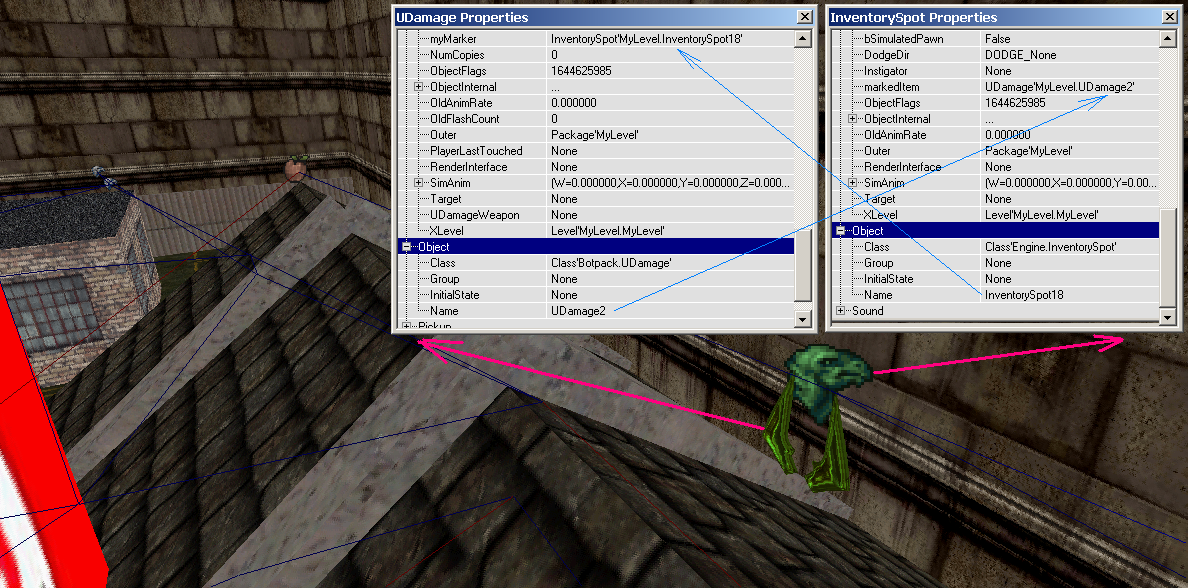Image resolution: width=1188 pixels, height=588 pixels.
Task: Select Name row in UDamage Properties
Action: pyautogui.click(x=596, y=311)
